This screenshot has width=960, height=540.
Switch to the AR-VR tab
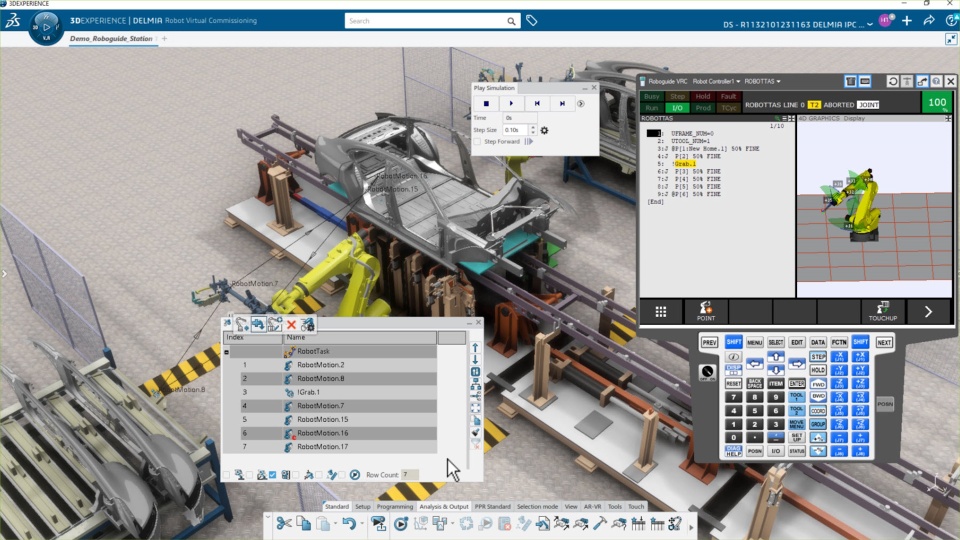[592, 506]
